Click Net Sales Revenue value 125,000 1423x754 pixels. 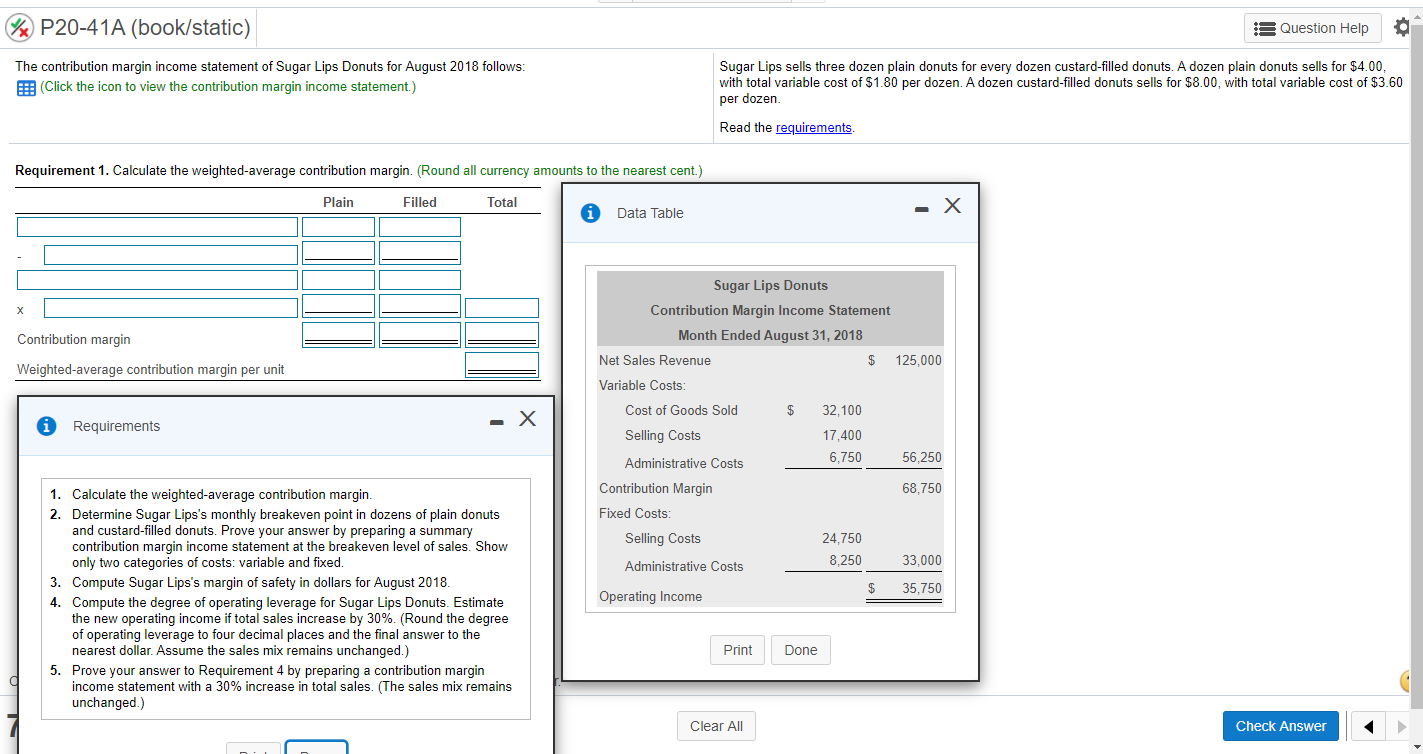918,360
